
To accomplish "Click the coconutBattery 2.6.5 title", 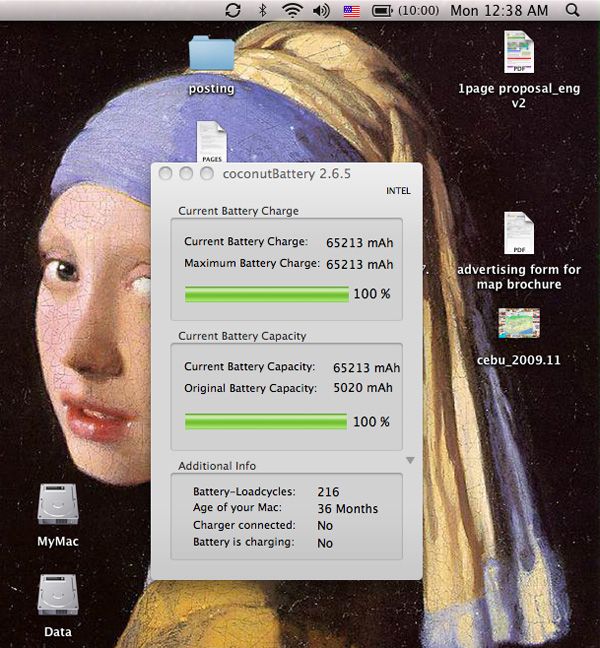I will pyautogui.click(x=287, y=174).
